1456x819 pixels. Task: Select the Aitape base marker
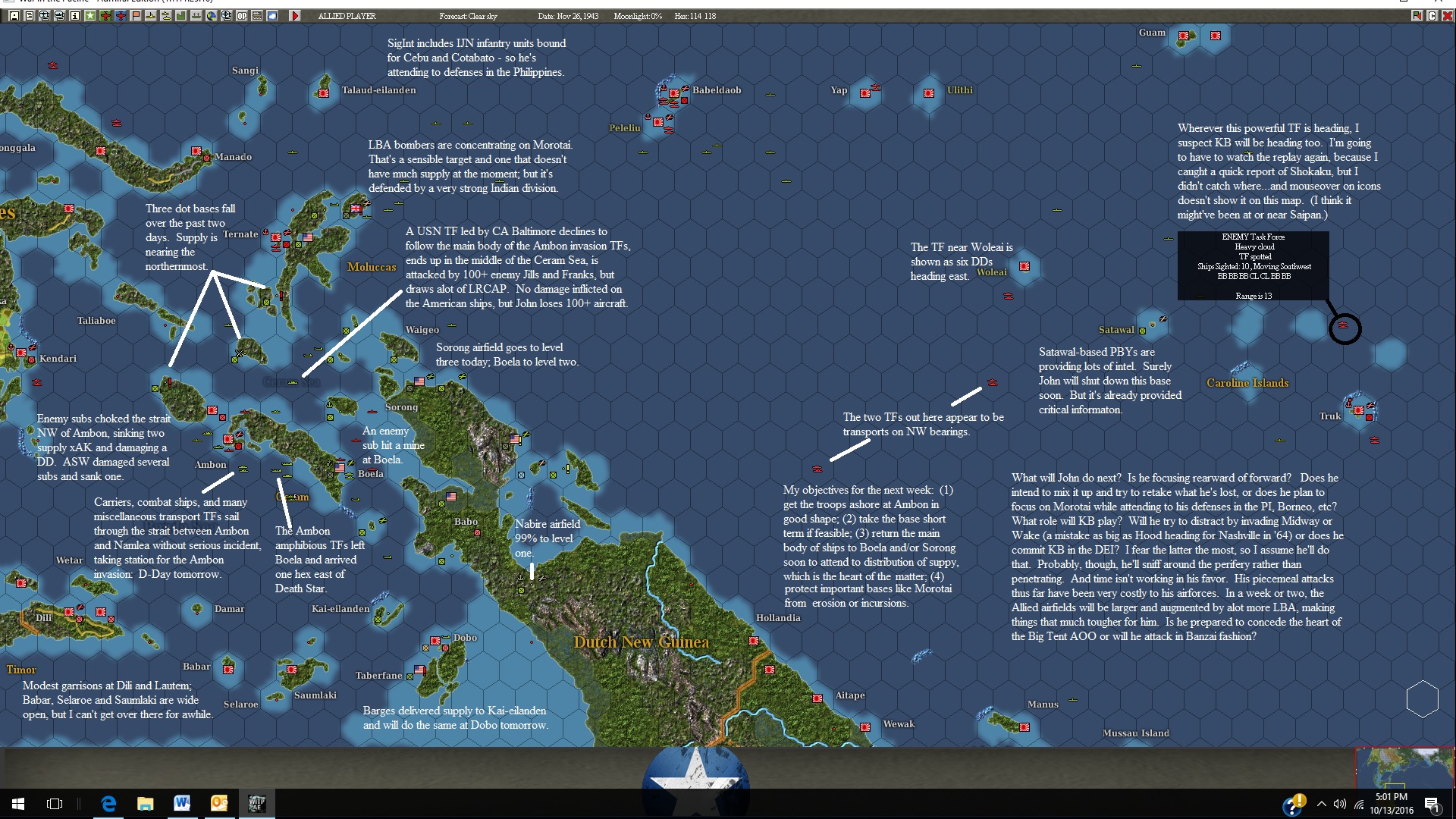click(817, 698)
